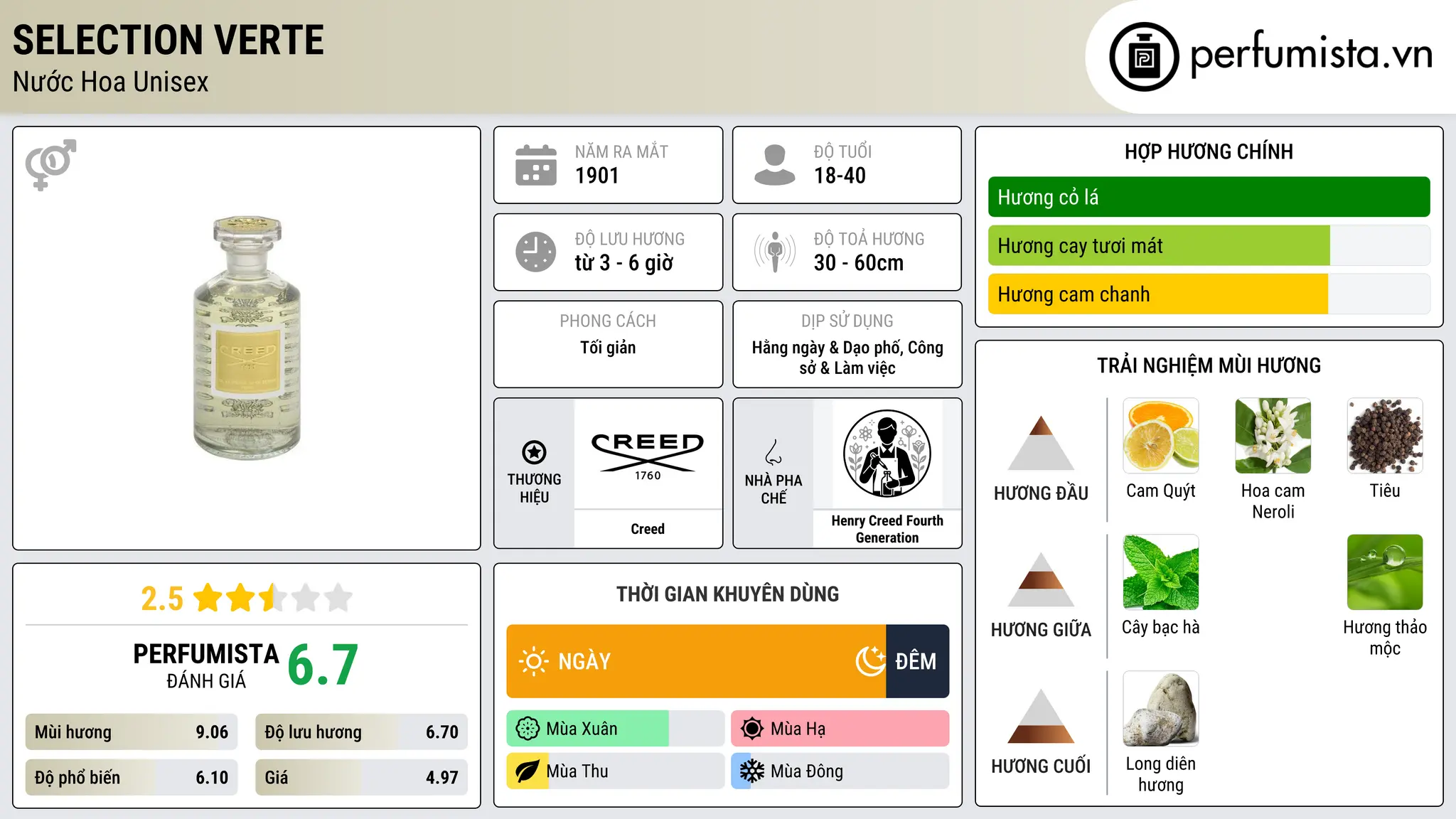Click the Hương giữa pyramid icon

pos(1041,579)
